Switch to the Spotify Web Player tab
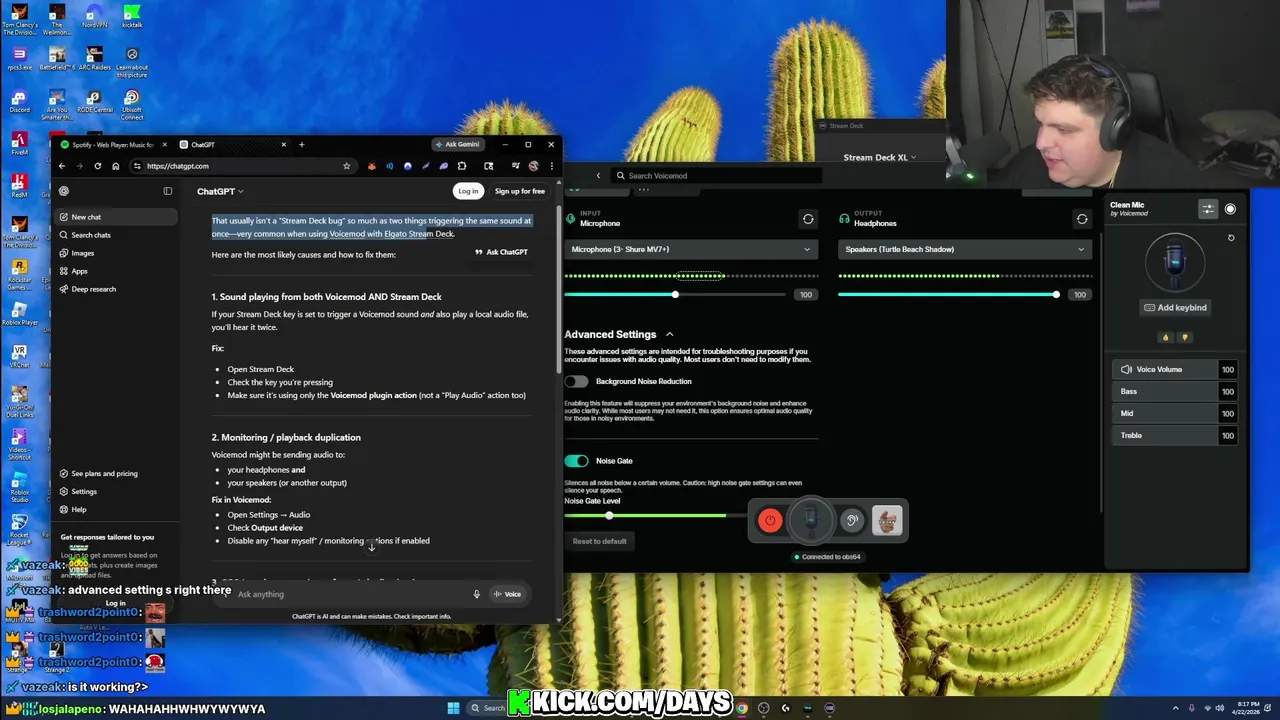1280x720 pixels. pyautogui.click(x=111, y=144)
